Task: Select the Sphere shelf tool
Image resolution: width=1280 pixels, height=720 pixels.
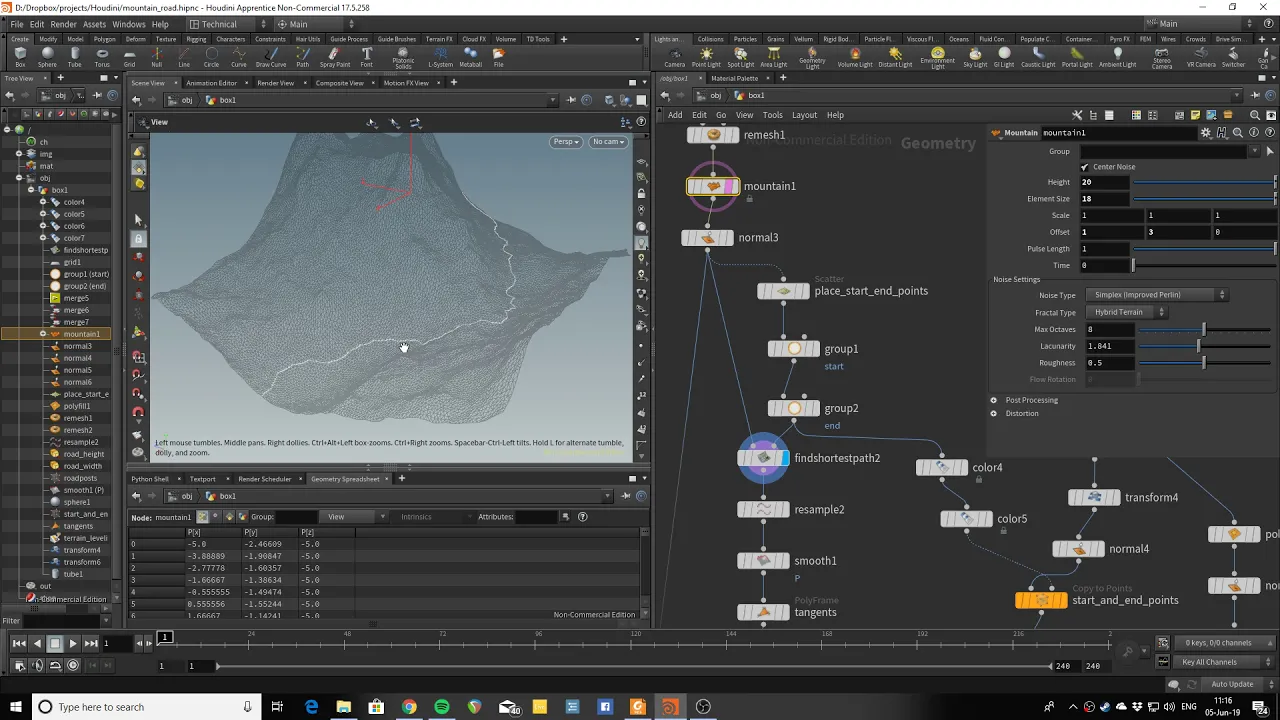Action: (47, 58)
